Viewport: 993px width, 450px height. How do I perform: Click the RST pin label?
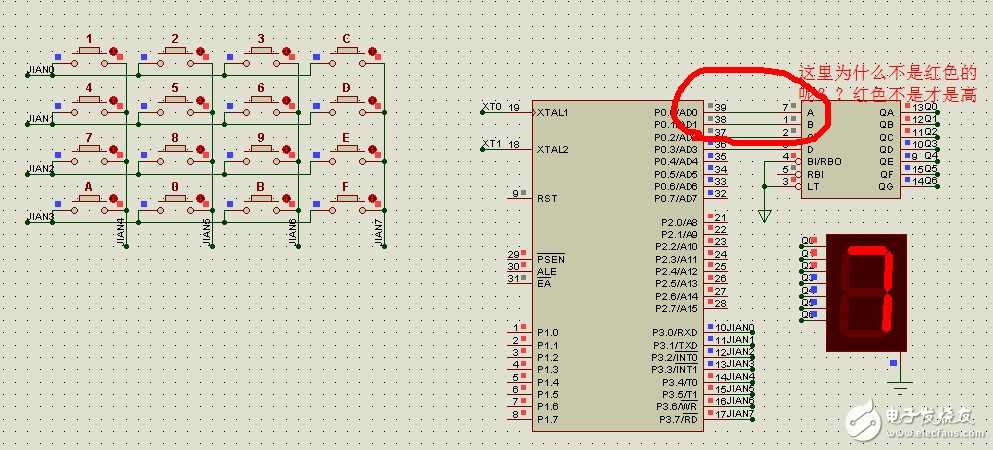coord(547,198)
